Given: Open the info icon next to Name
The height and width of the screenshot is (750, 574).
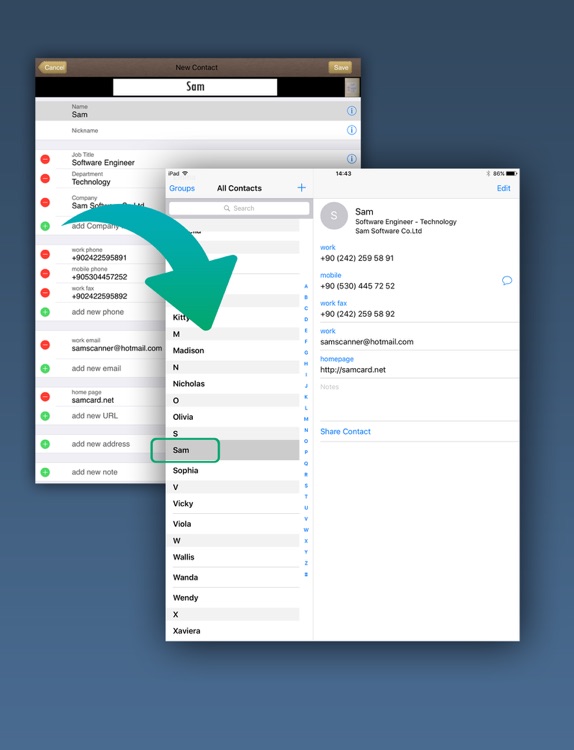Looking at the screenshot, I should pos(352,111).
